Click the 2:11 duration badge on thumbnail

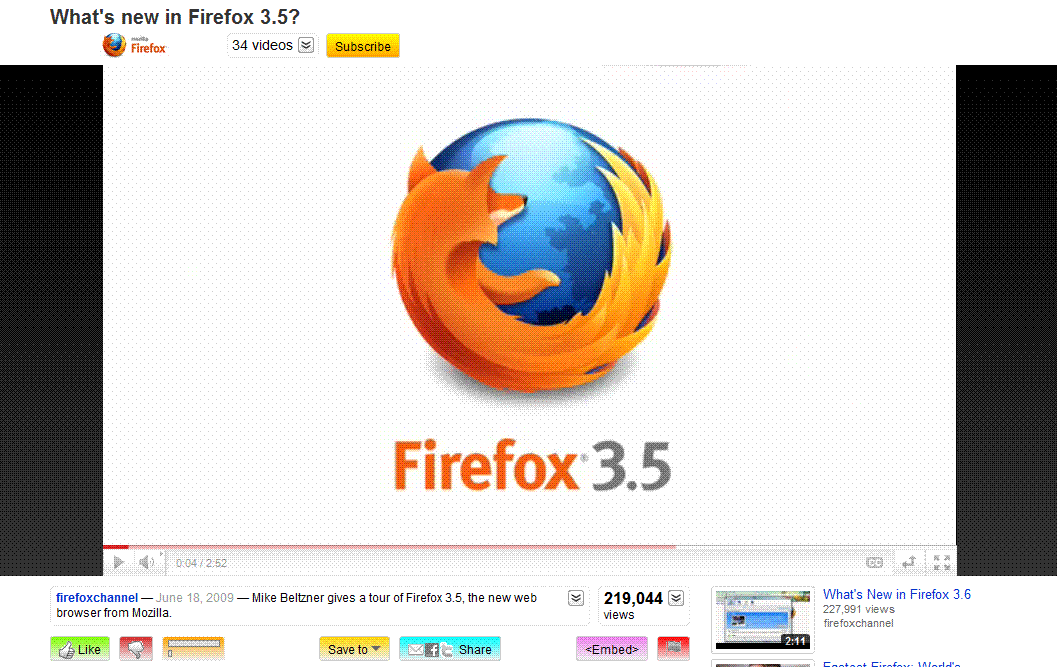pyautogui.click(x=795, y=641)
